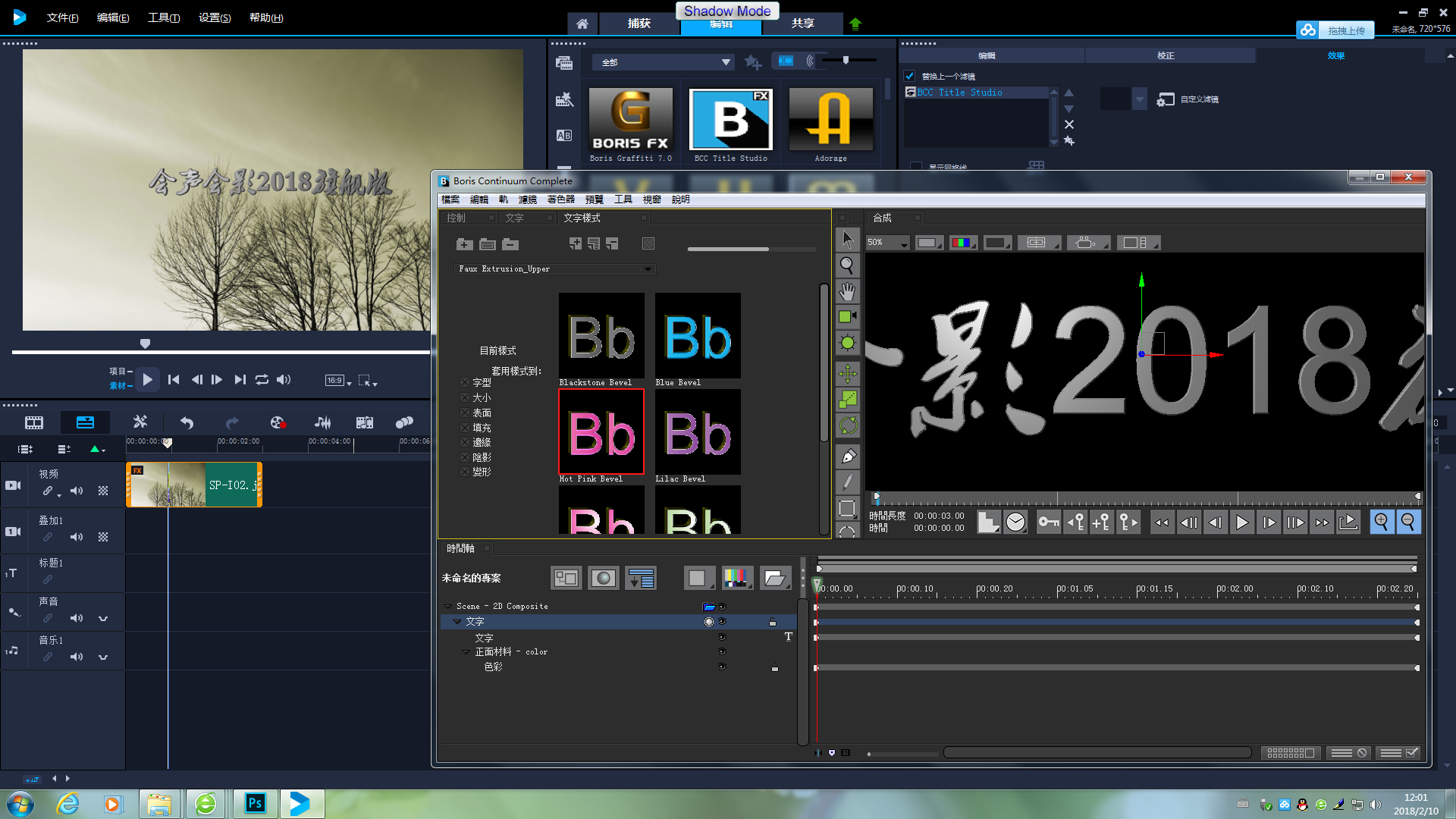Viewport: 1456px width, 819px height.
Task: Toggle the 大小 apply-style checkbox
Action: tap(465, 397)
